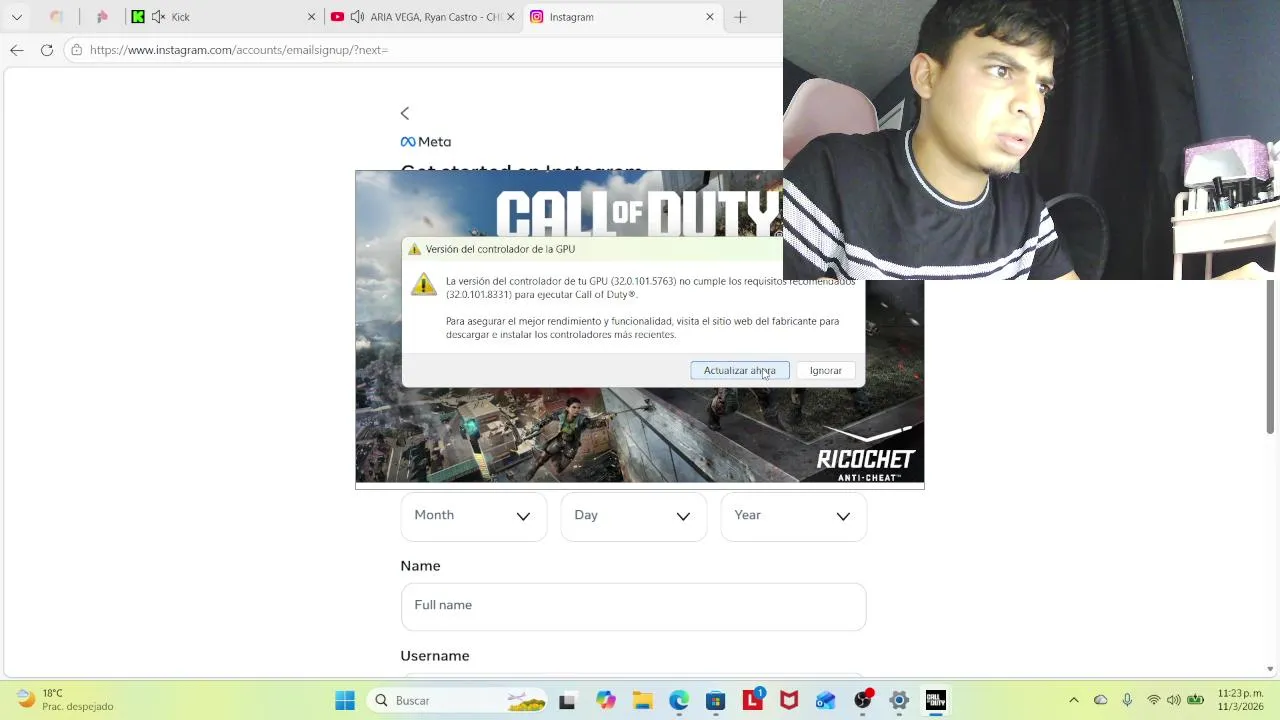Open Outlook from taskbar
1280x720 pixels.
pos(826,701)
